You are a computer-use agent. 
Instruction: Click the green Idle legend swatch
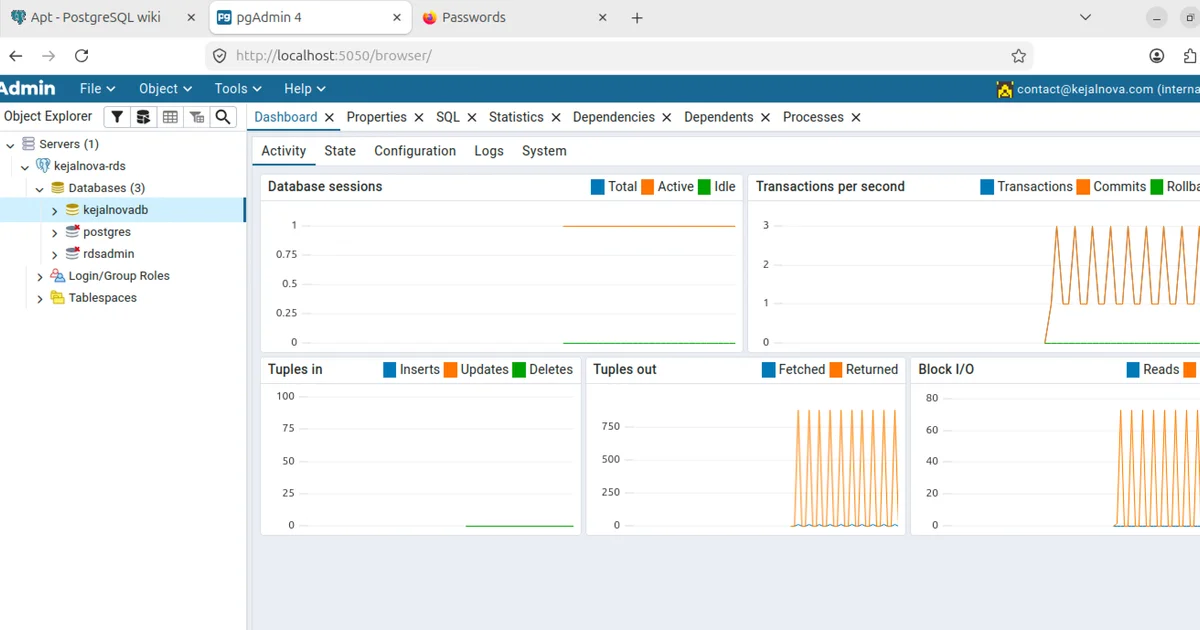point(704,187)
